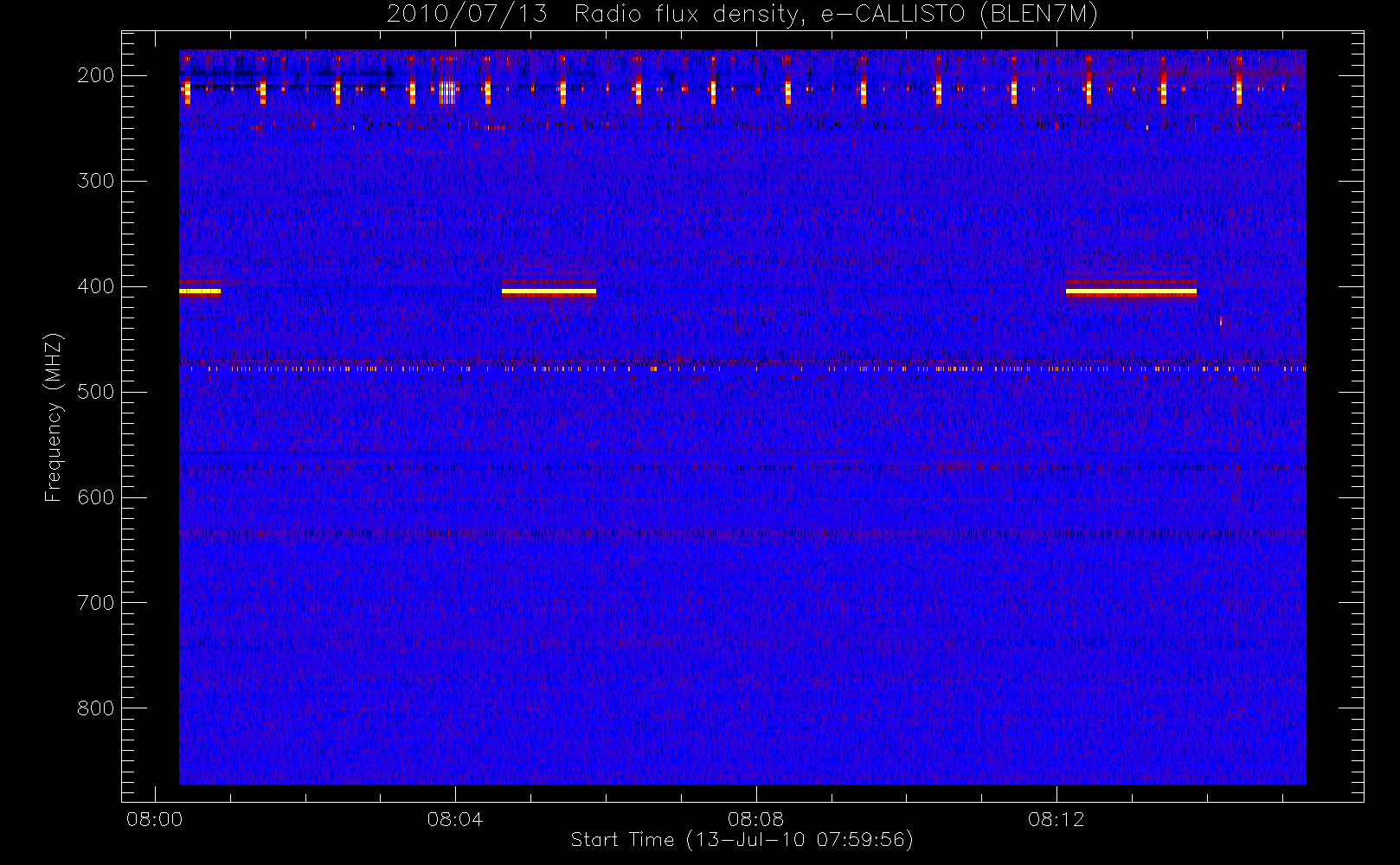Click the 500 frequency tick label
Viewport: 1400px width, 865px height.
(x=96, y=392)
